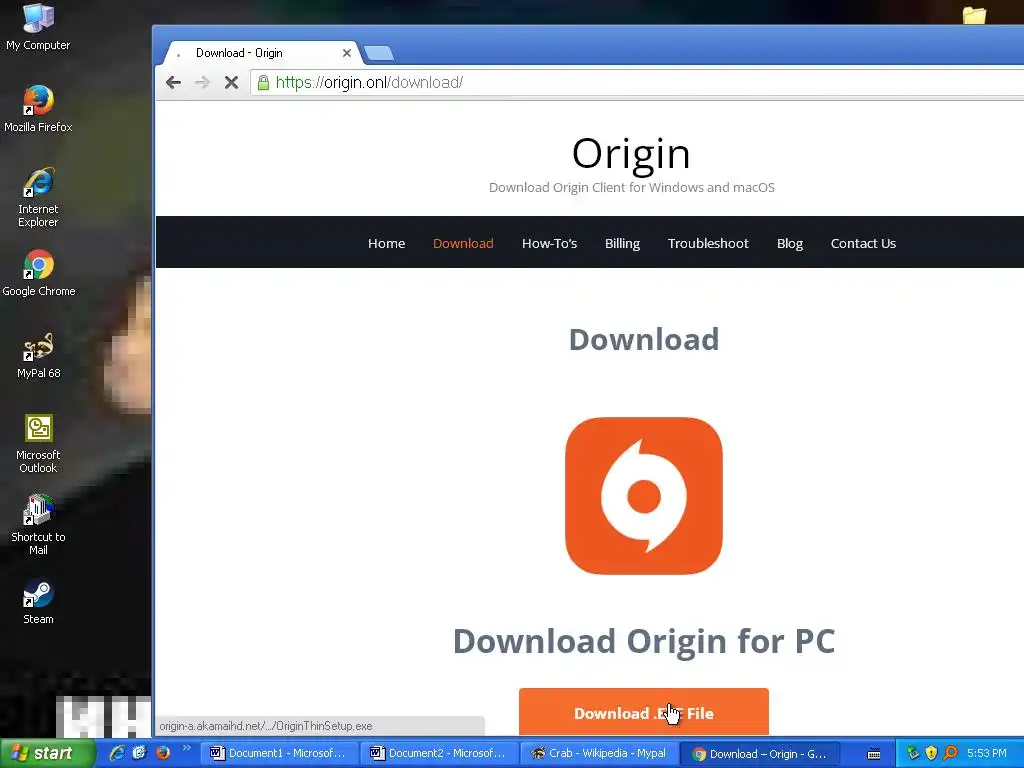
Task: Open the folder icon on the desktop
Action: pyautogui.click(x=974, y=14)
